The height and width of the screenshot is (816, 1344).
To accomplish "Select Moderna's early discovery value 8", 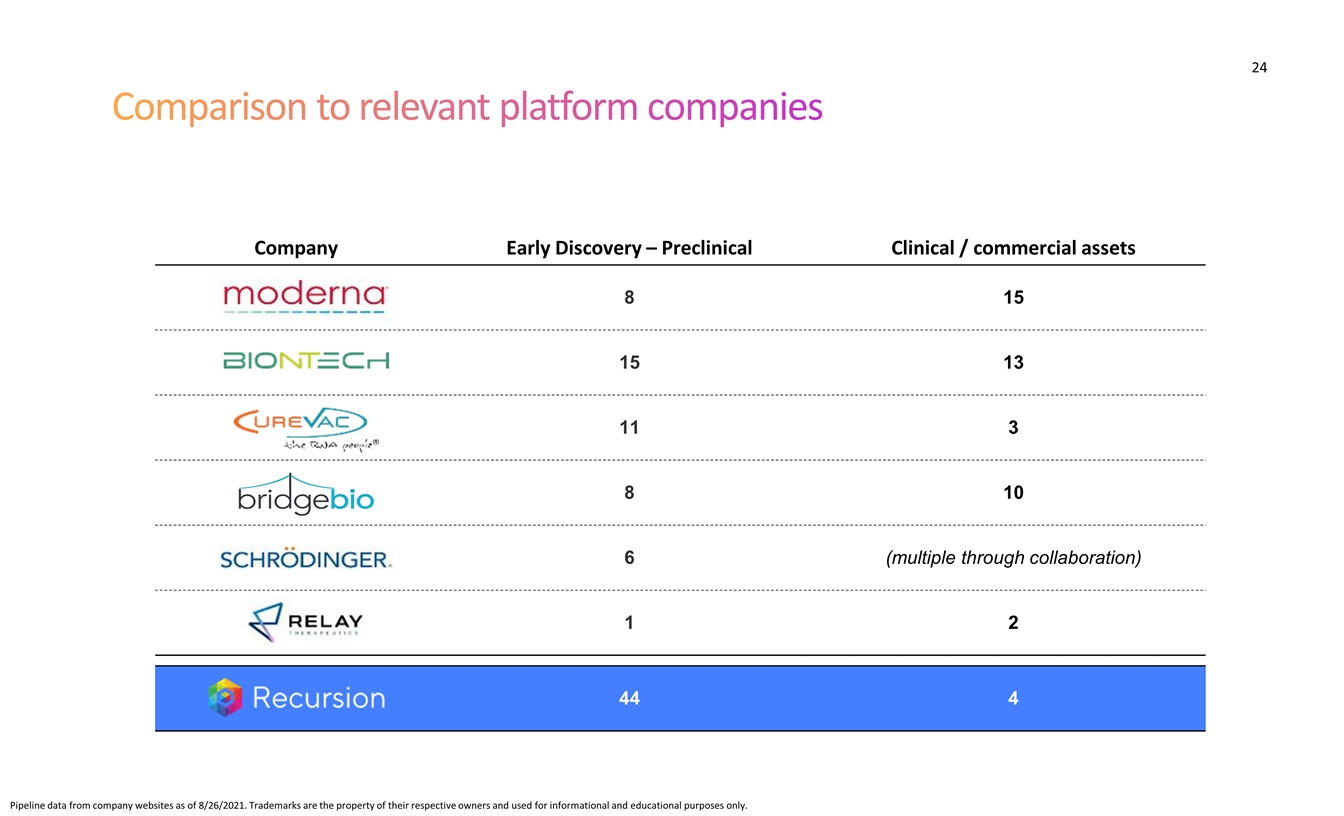I will tap(629, 298).
